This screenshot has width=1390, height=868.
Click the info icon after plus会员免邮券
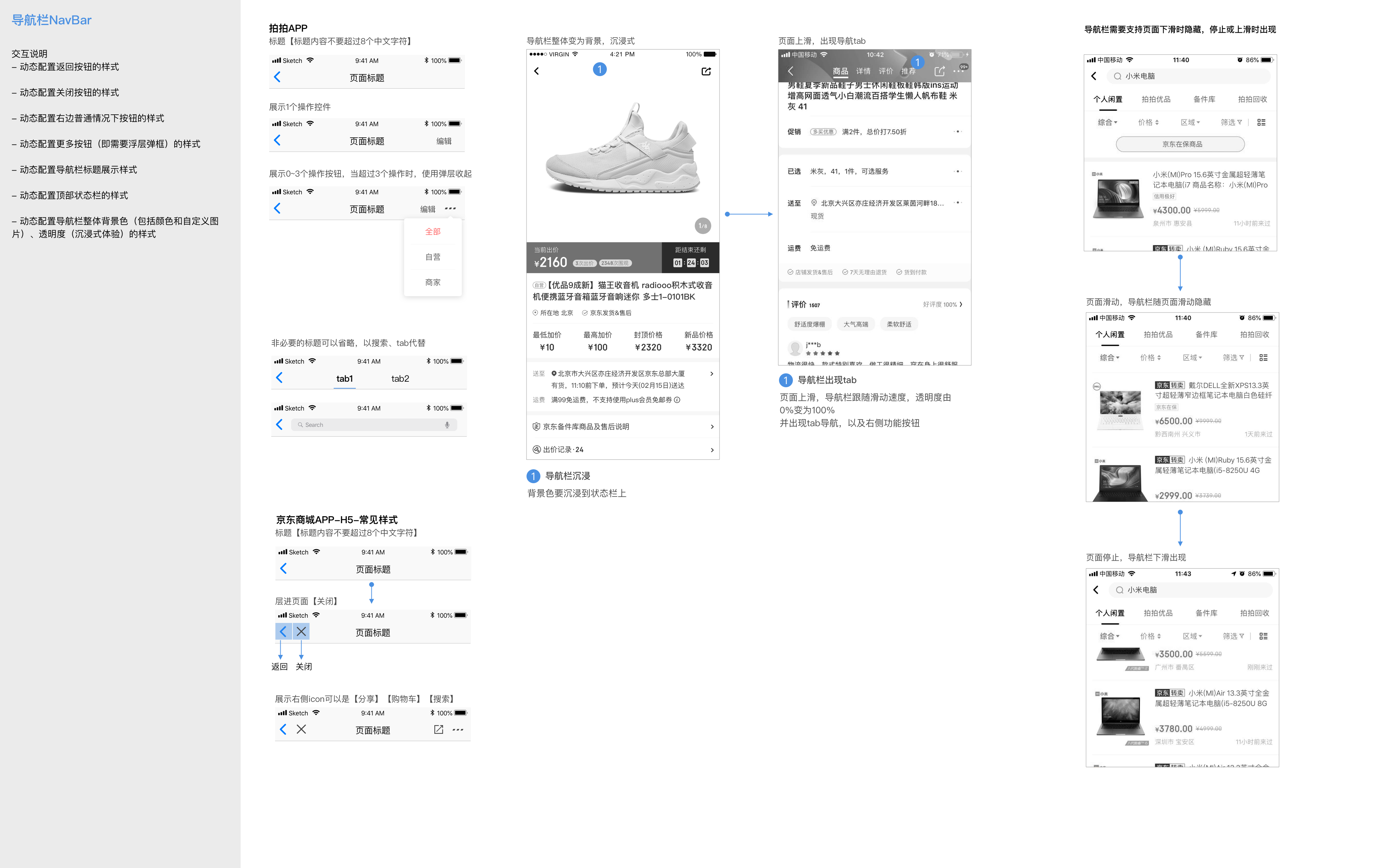677,400
